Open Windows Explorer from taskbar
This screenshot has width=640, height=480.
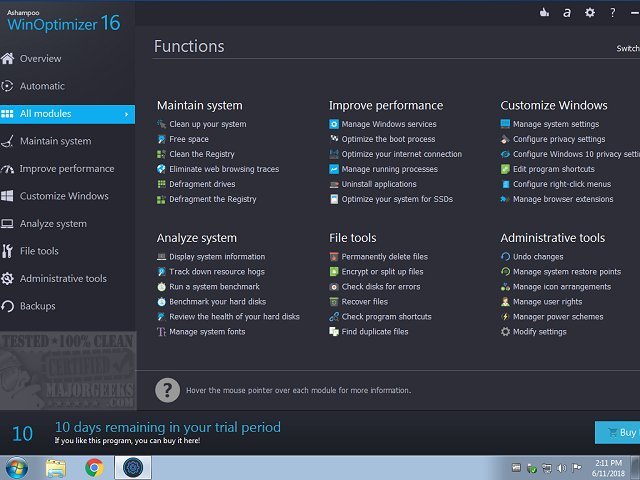point(56,468)
